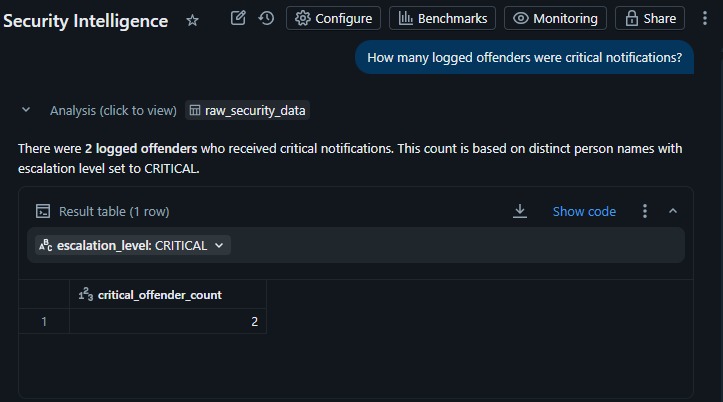Image resolution: width=723 pixels, height=402 pixels.
Task: Expand the Analysis section chevron
Action: (26, 110)
